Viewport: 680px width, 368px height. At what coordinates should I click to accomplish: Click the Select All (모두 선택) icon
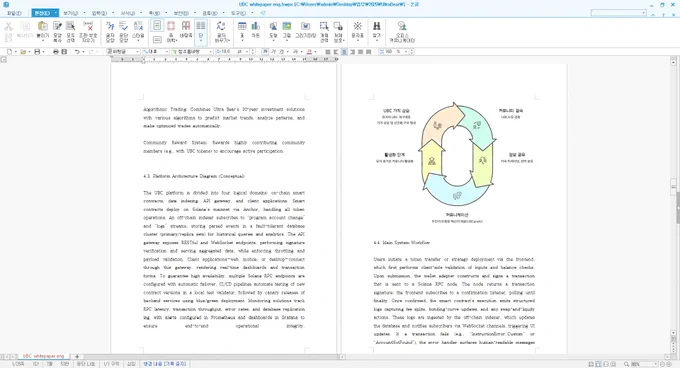point(71,31)
